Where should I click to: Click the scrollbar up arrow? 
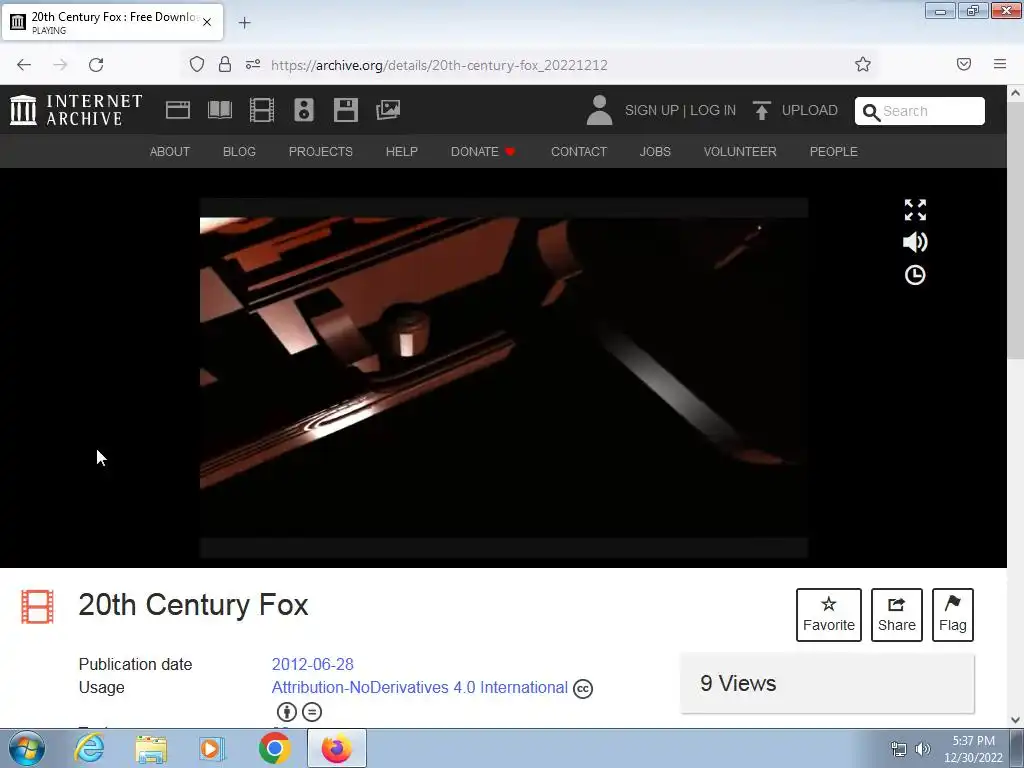pos(1016,93)
